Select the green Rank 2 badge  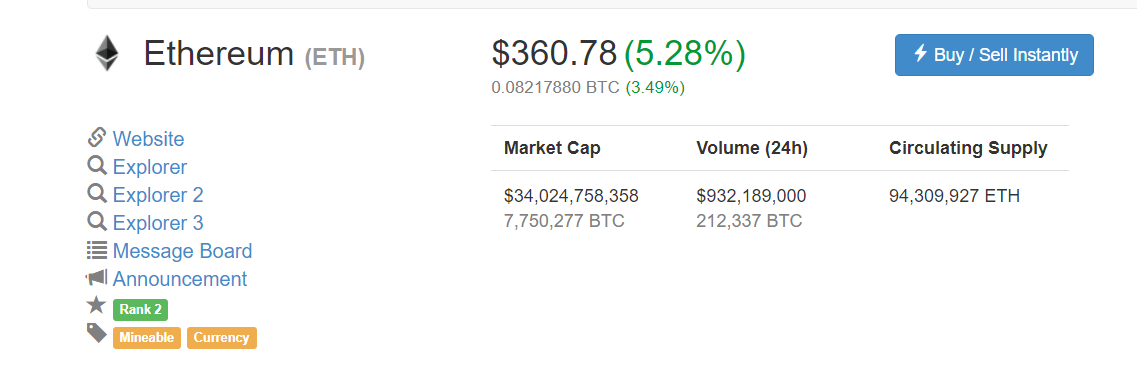click(x=141, y=309)
